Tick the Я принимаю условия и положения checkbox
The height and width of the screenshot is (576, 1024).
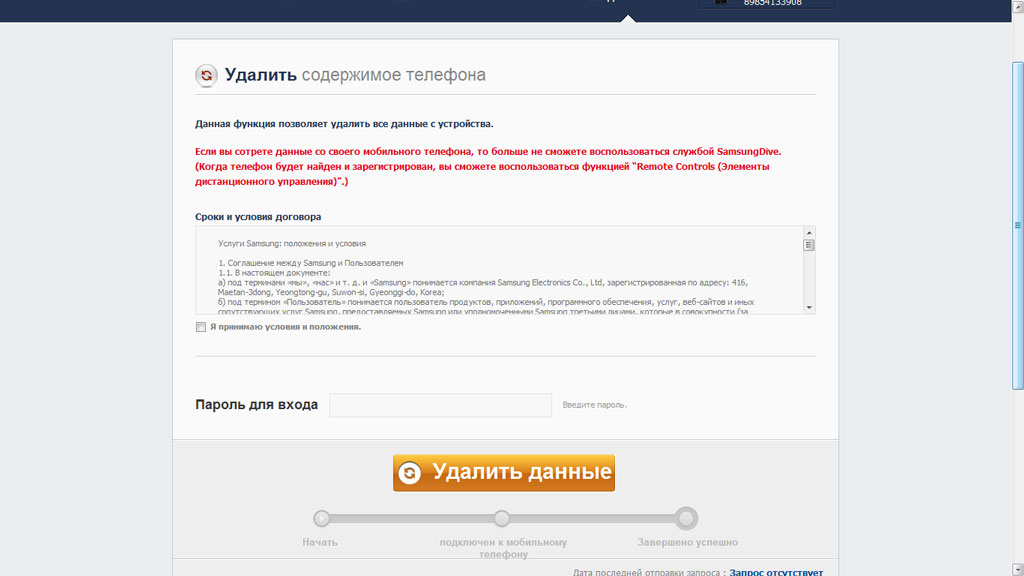(x=200, y=327)
